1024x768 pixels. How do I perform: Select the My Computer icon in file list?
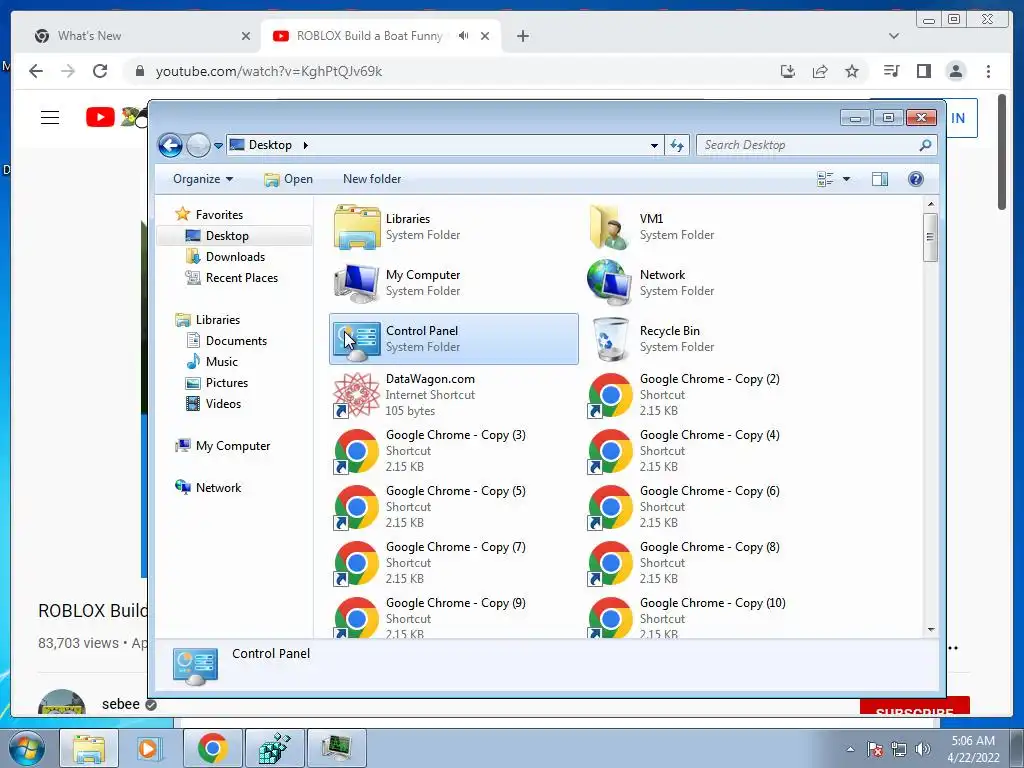pos(357,283)
